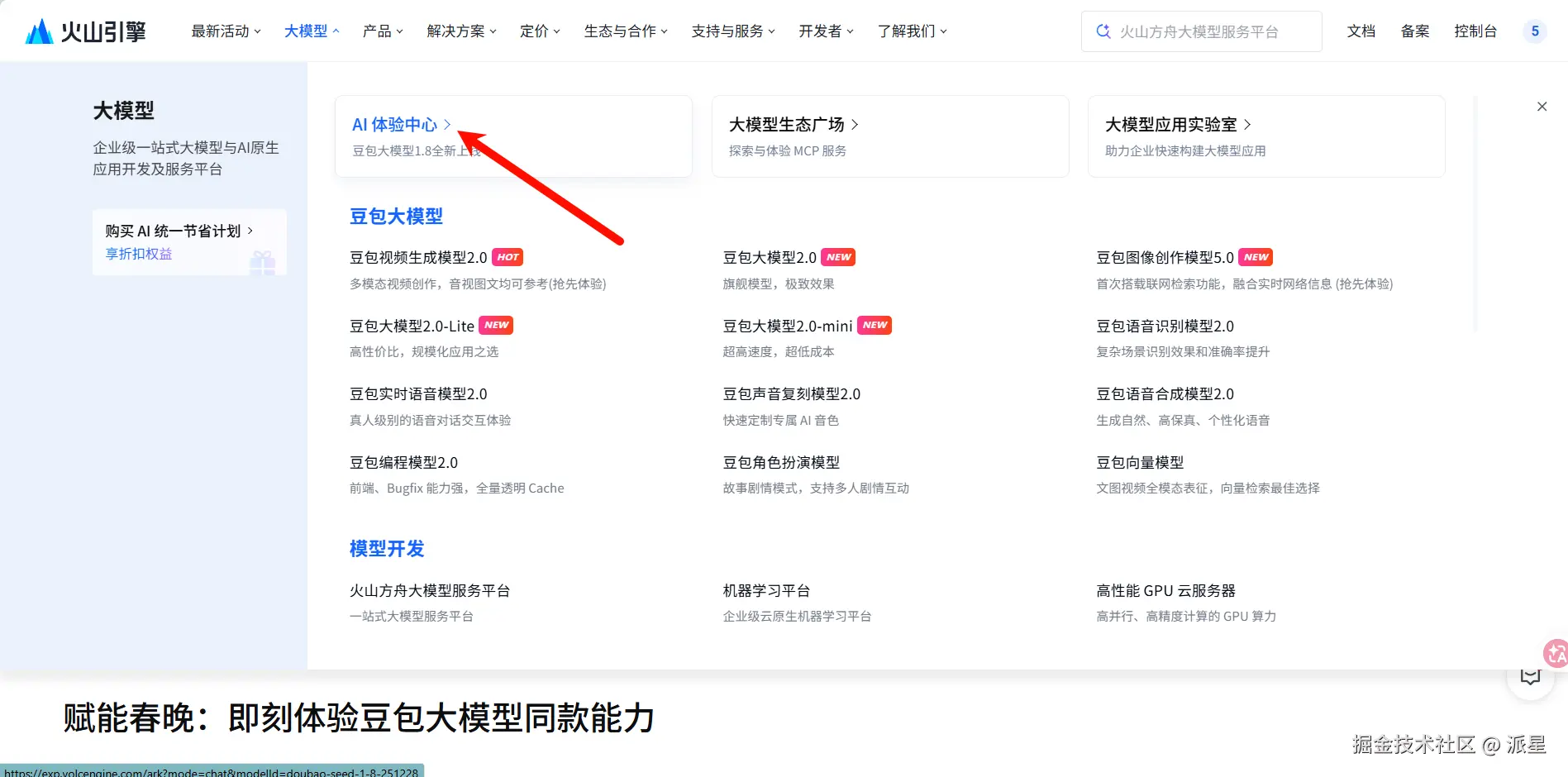The height and width of the screenshot is (777, 1568).
Task: Open 高性能 GPU 云服务器 page
Action: click(1165, 591)
